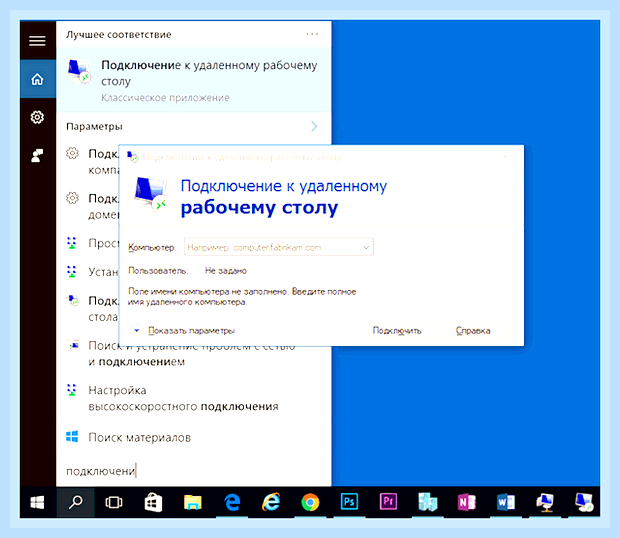
Task: Click the search box containing подключени
Action: [194, 471]
